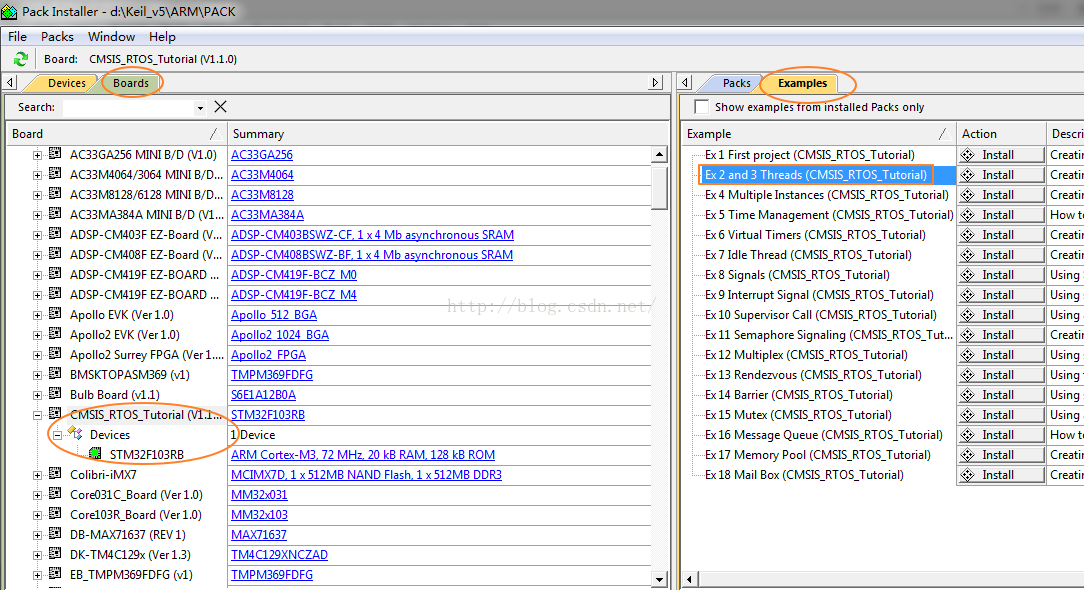This screenshot has width=1084, height=590.
Task: Click the Devices node icon under CMSIS_RTOS_Tutorial
Action: point(75,435)
